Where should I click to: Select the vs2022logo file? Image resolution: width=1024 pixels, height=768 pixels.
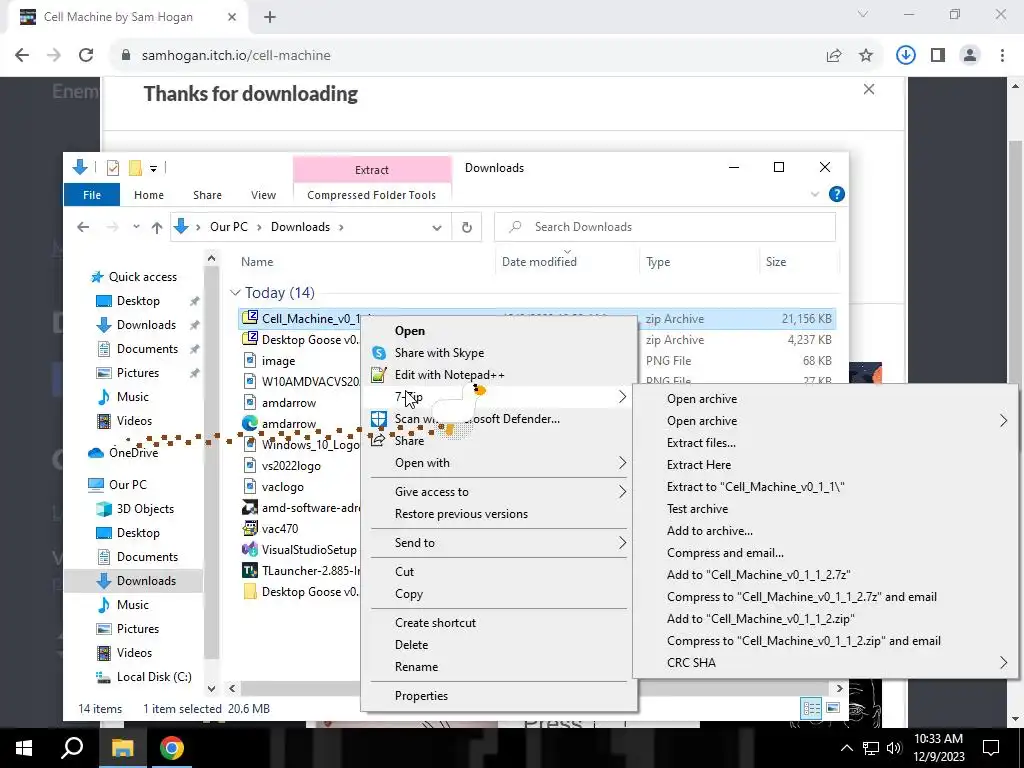[291, 466]
